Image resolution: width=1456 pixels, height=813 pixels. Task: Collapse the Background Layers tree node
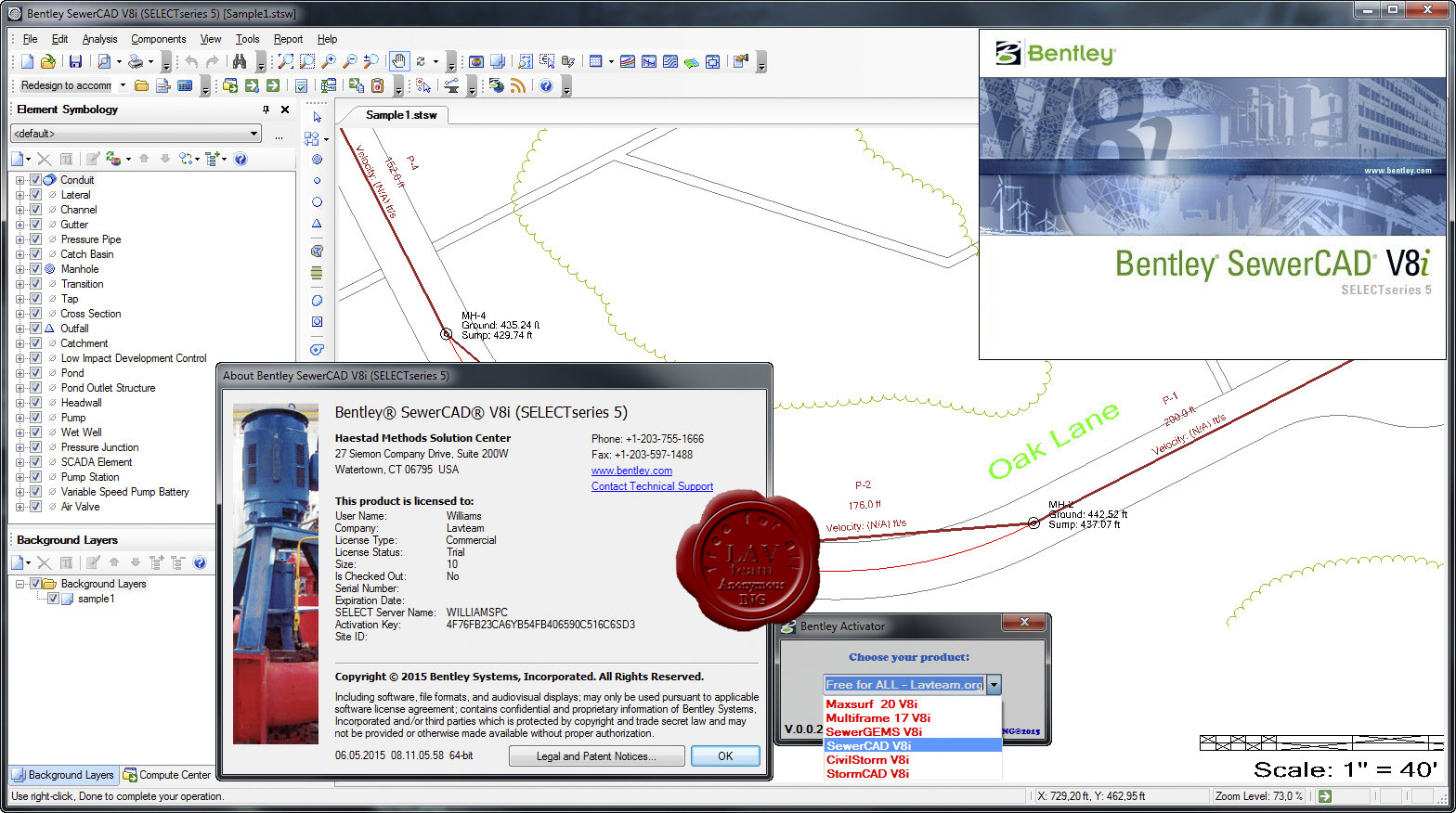point(20,584)
